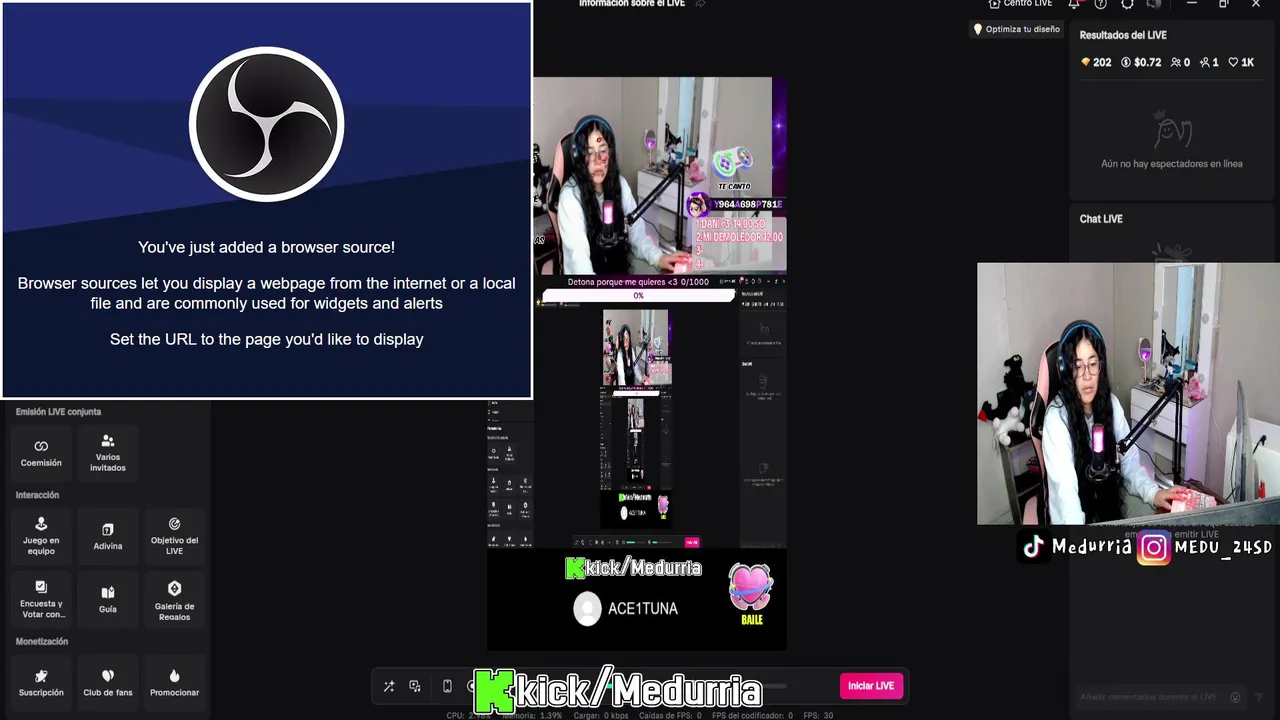Click the ACE1TUNA overlay label
Viewport: 1280px width, 720px height.
click(643, 608)
